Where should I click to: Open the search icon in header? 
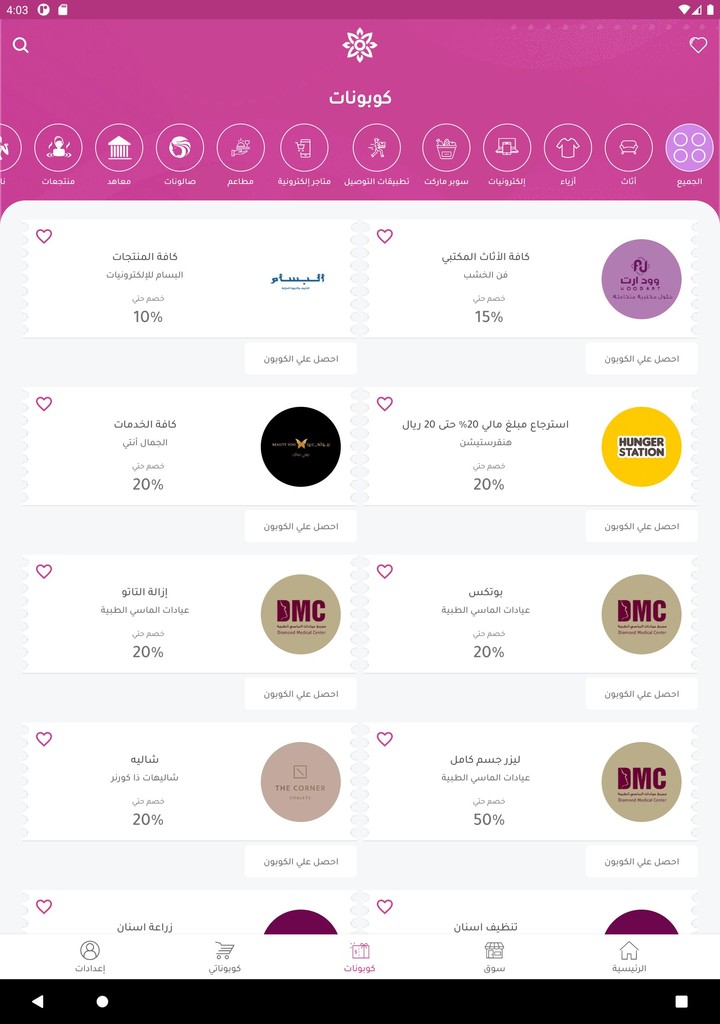point(21,45)
